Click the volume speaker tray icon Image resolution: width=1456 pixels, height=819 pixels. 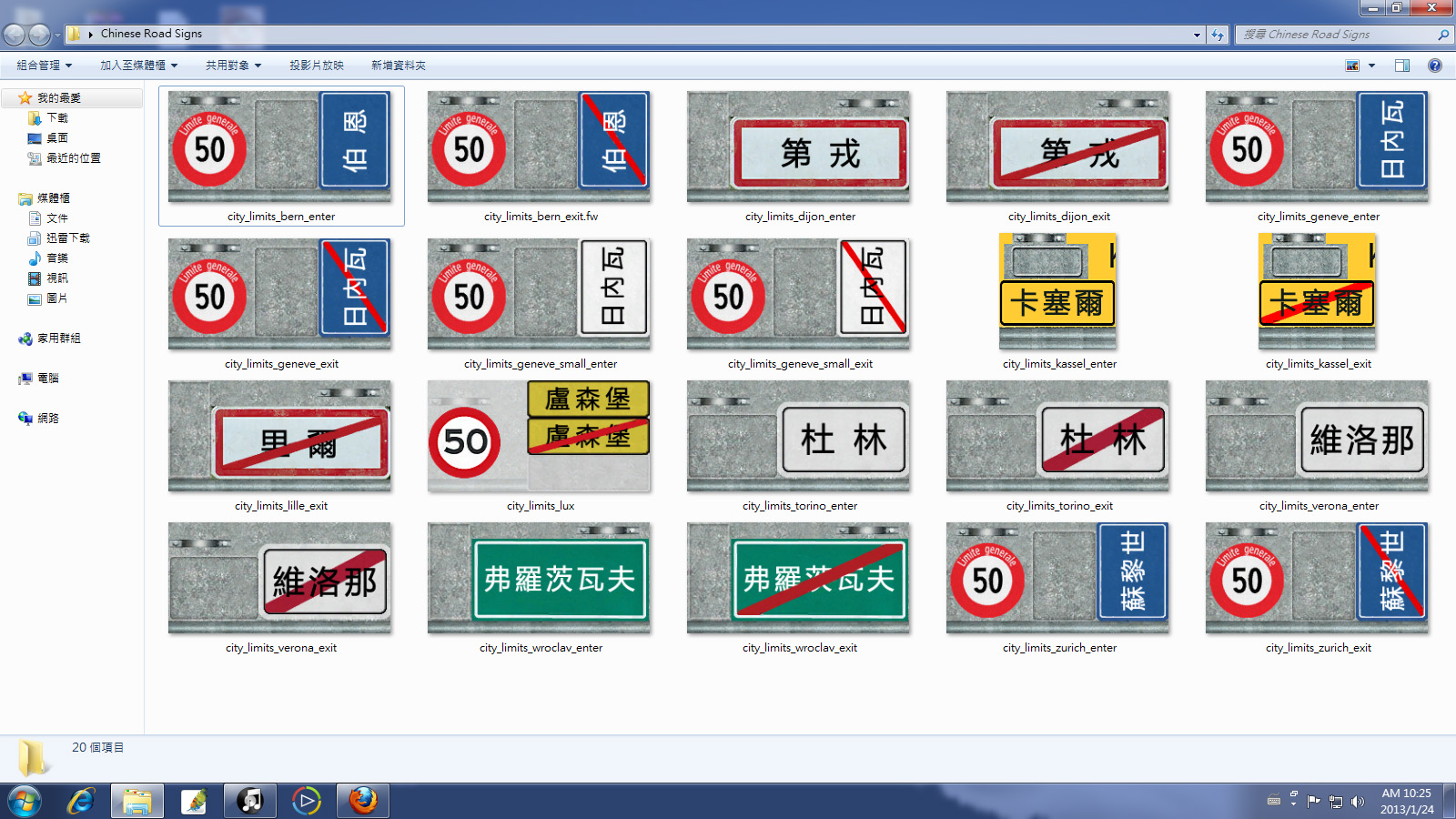[1358, 802]
